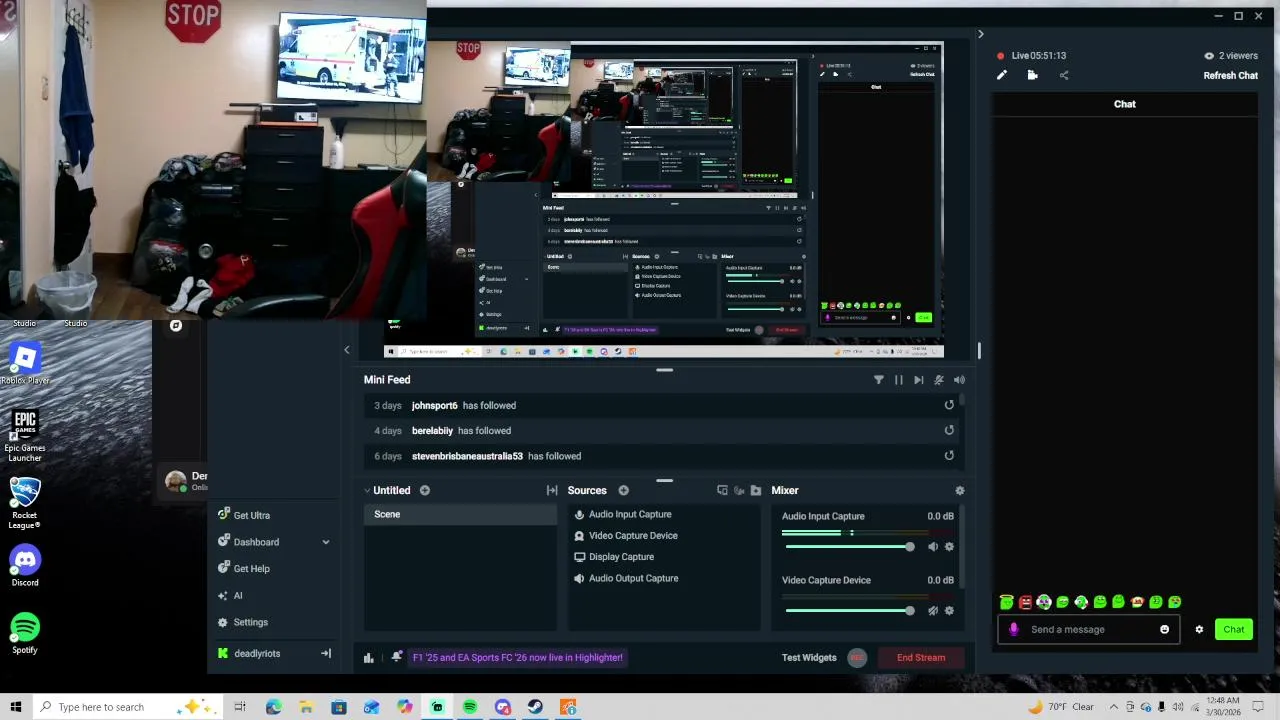Mute Audio Input Capture in the Mixer
Screen dimensions: 1280x720
[x=933, y=547]
